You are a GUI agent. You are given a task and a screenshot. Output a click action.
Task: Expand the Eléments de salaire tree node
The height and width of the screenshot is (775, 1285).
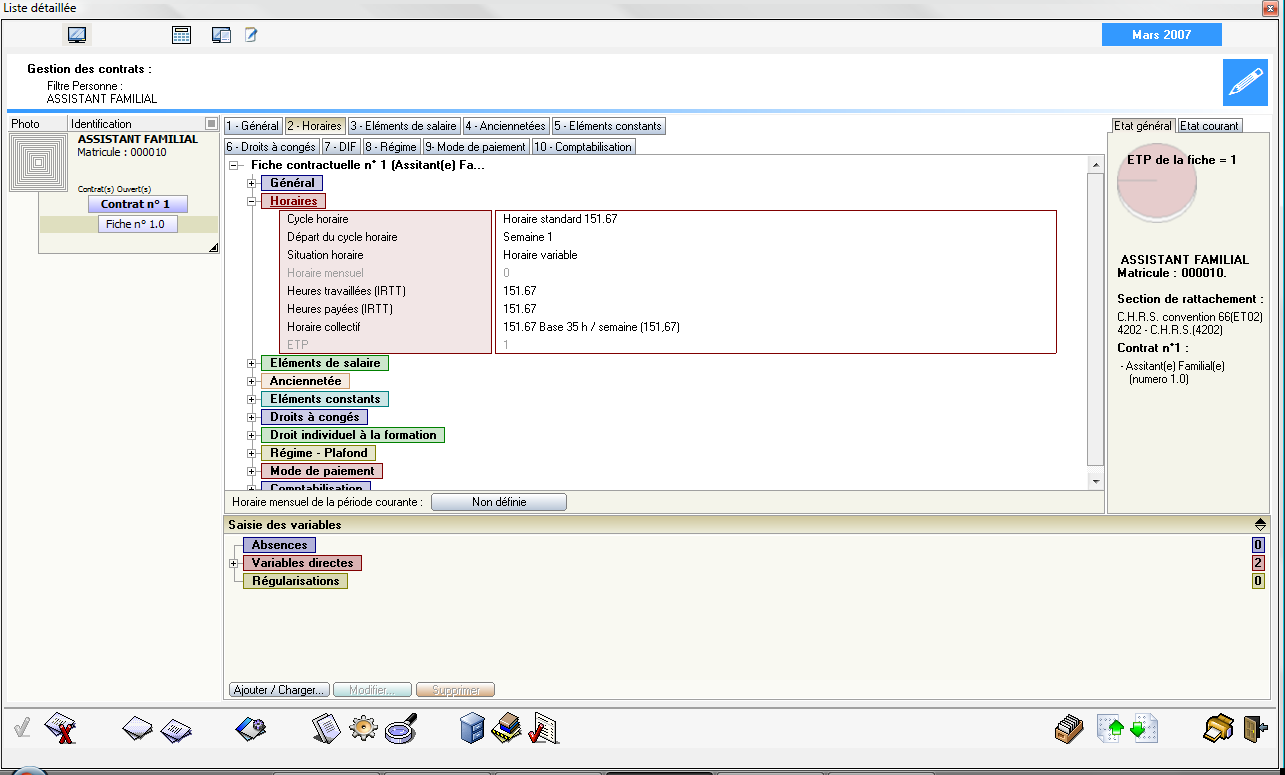[x=252, y=363]
